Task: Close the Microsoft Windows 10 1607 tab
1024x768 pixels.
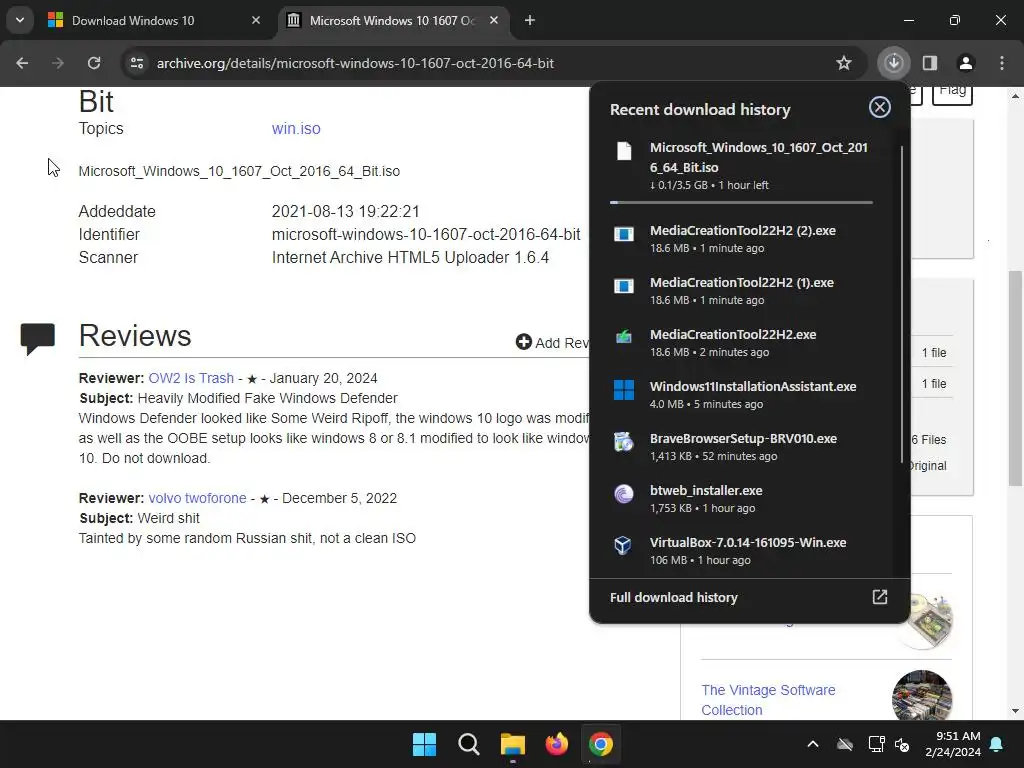Action: tap(494, 20)
